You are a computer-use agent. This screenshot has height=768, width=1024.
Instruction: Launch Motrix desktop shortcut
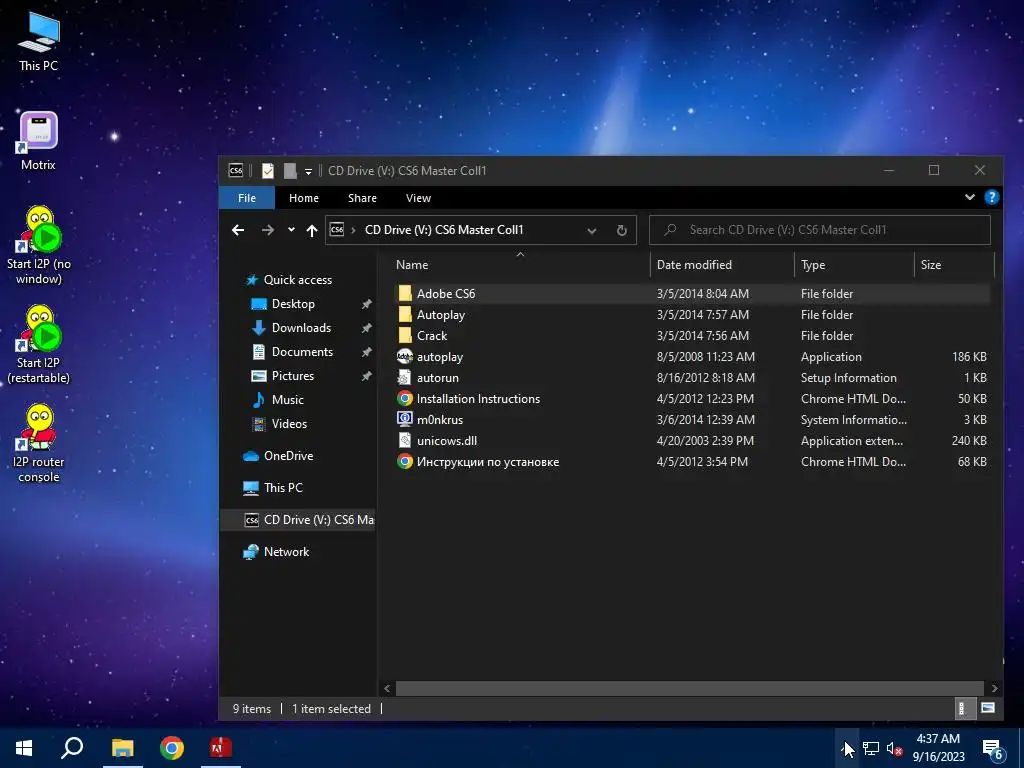pyautogui.click(x=39, y=141)
